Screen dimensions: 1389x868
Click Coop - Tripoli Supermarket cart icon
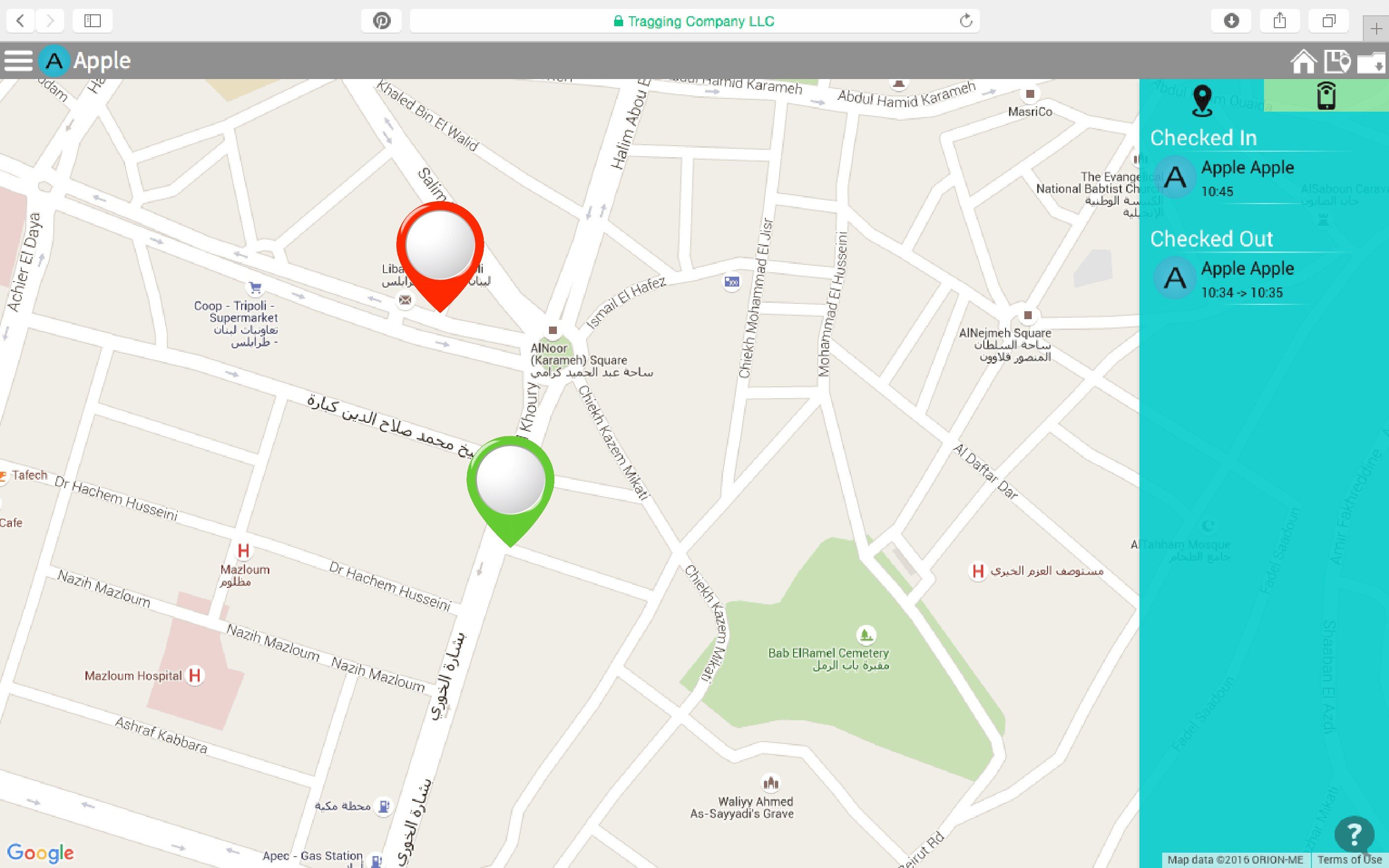coord(255,287)
